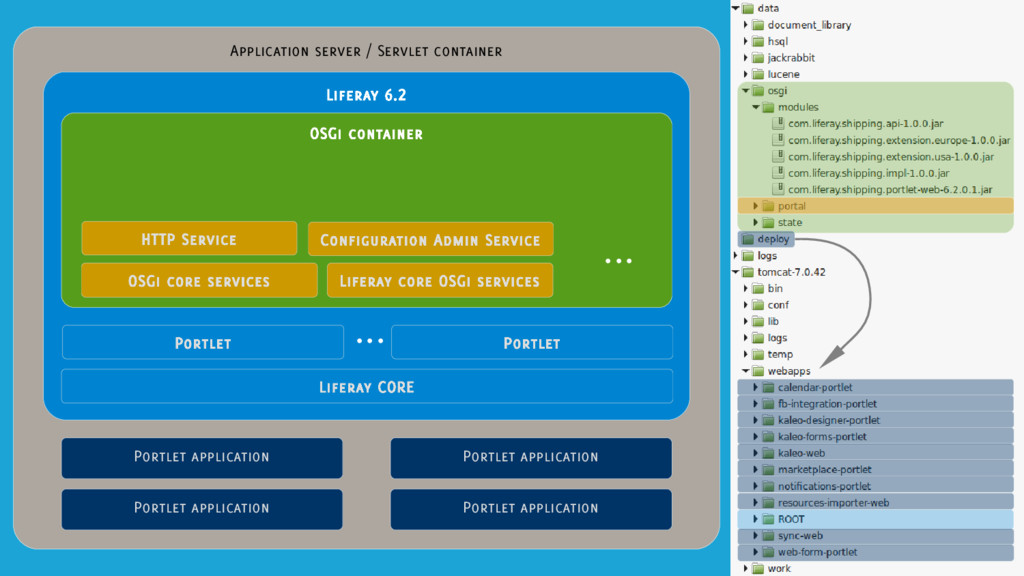The image size is (1024, 576).
Task: Expand the portal folder arrow
Action: 756,206
